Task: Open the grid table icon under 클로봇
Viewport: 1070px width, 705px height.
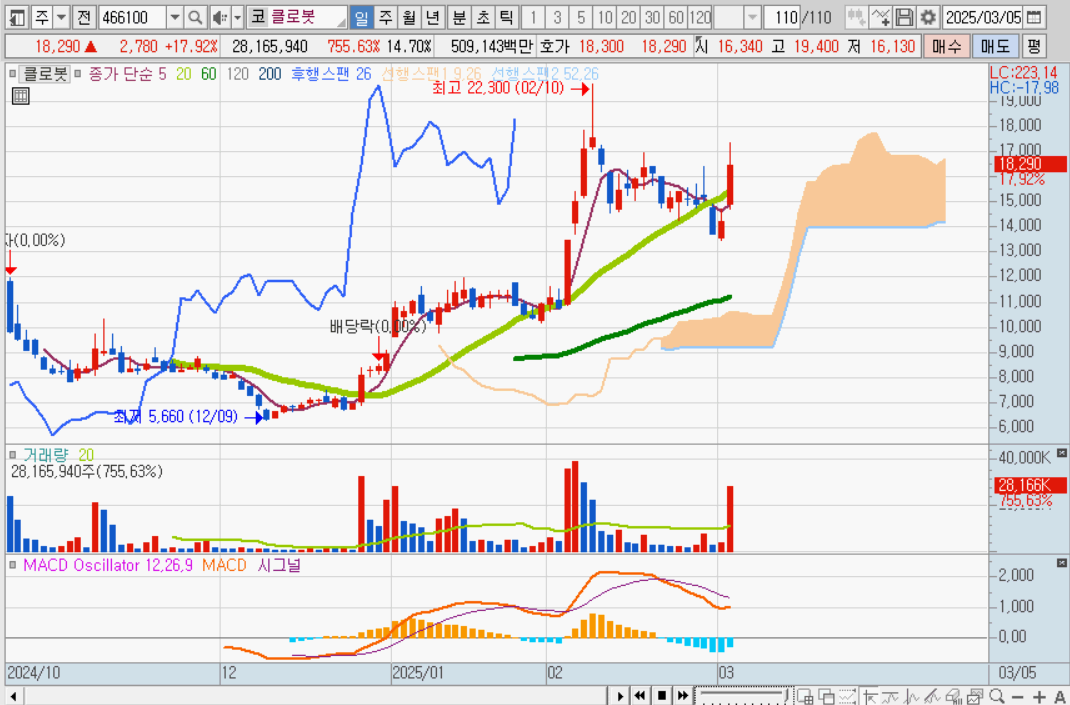Action: coord(20,96)
